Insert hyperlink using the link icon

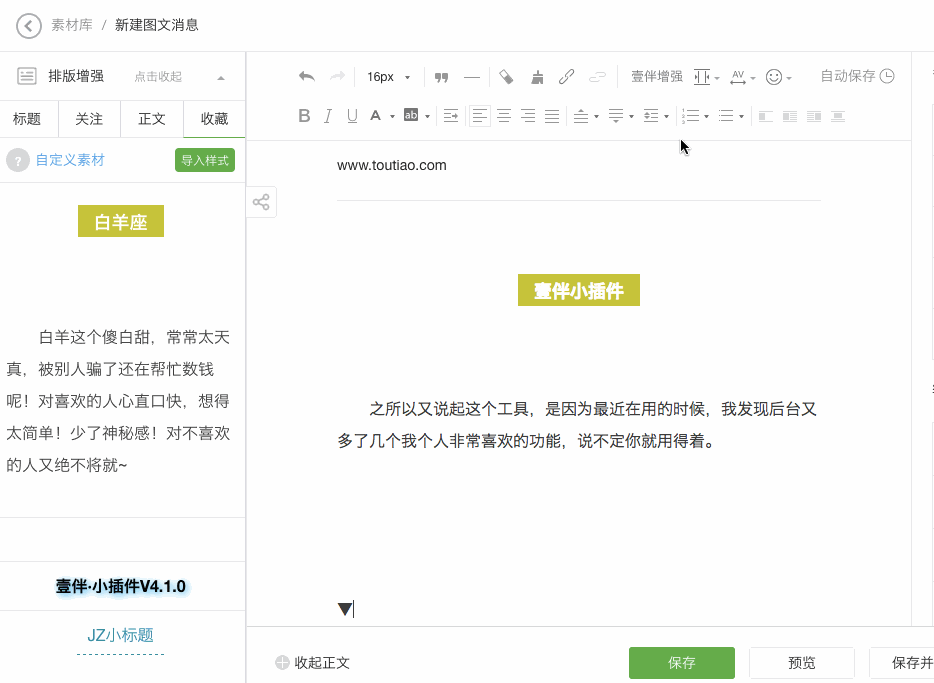coord(566,77)
